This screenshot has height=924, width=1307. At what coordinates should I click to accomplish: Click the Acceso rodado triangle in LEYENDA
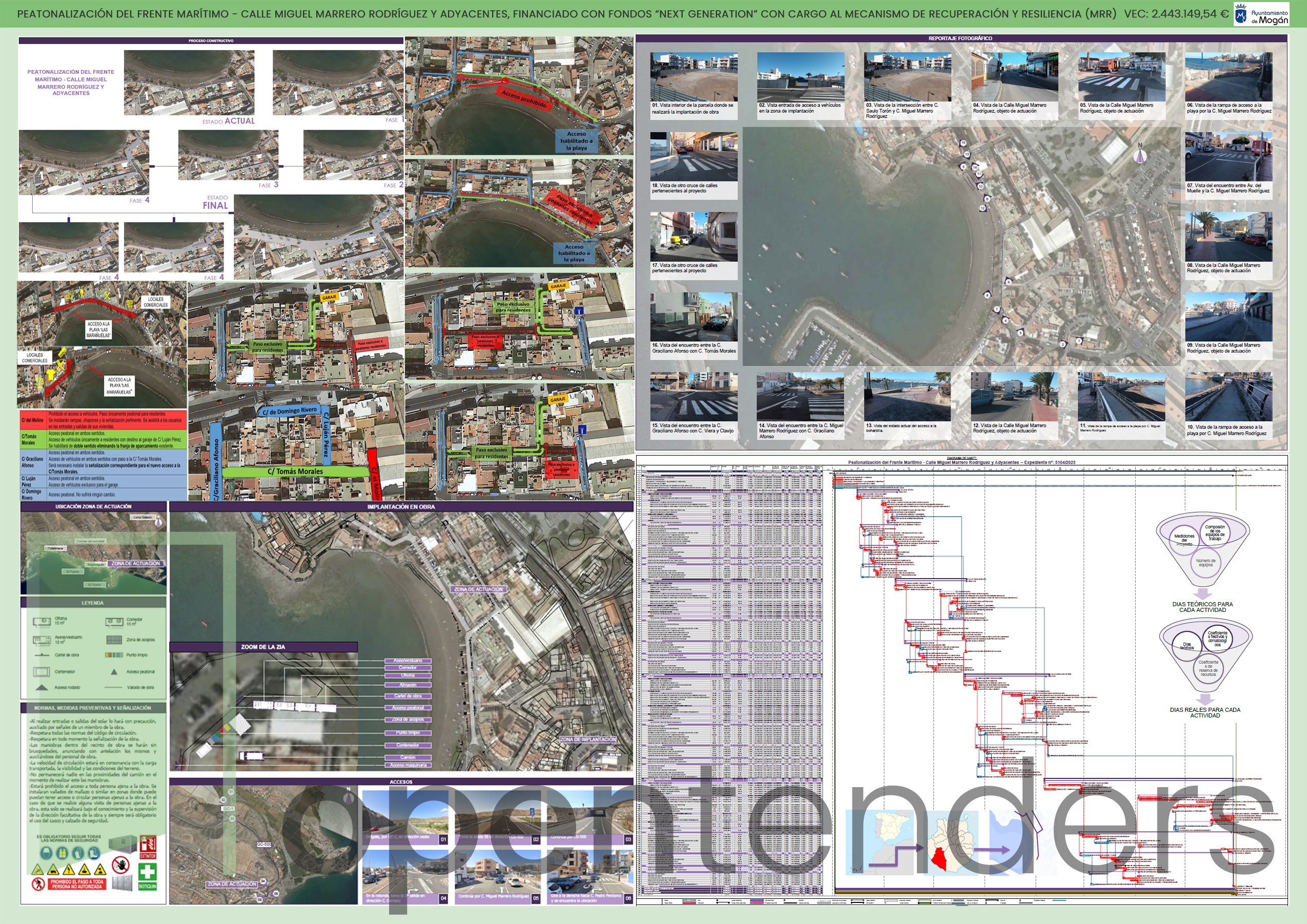tap(42, 687)
